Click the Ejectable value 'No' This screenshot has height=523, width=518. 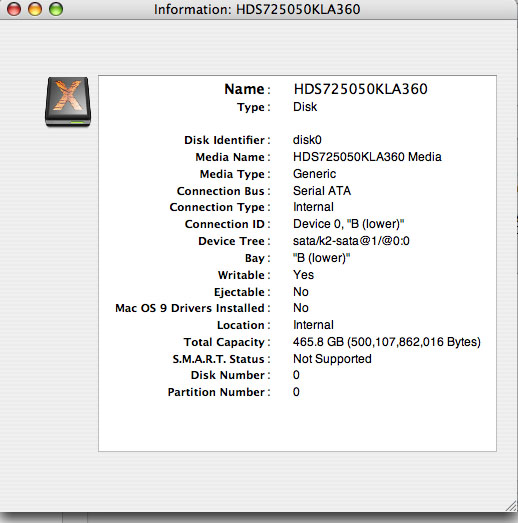point(301,292)
